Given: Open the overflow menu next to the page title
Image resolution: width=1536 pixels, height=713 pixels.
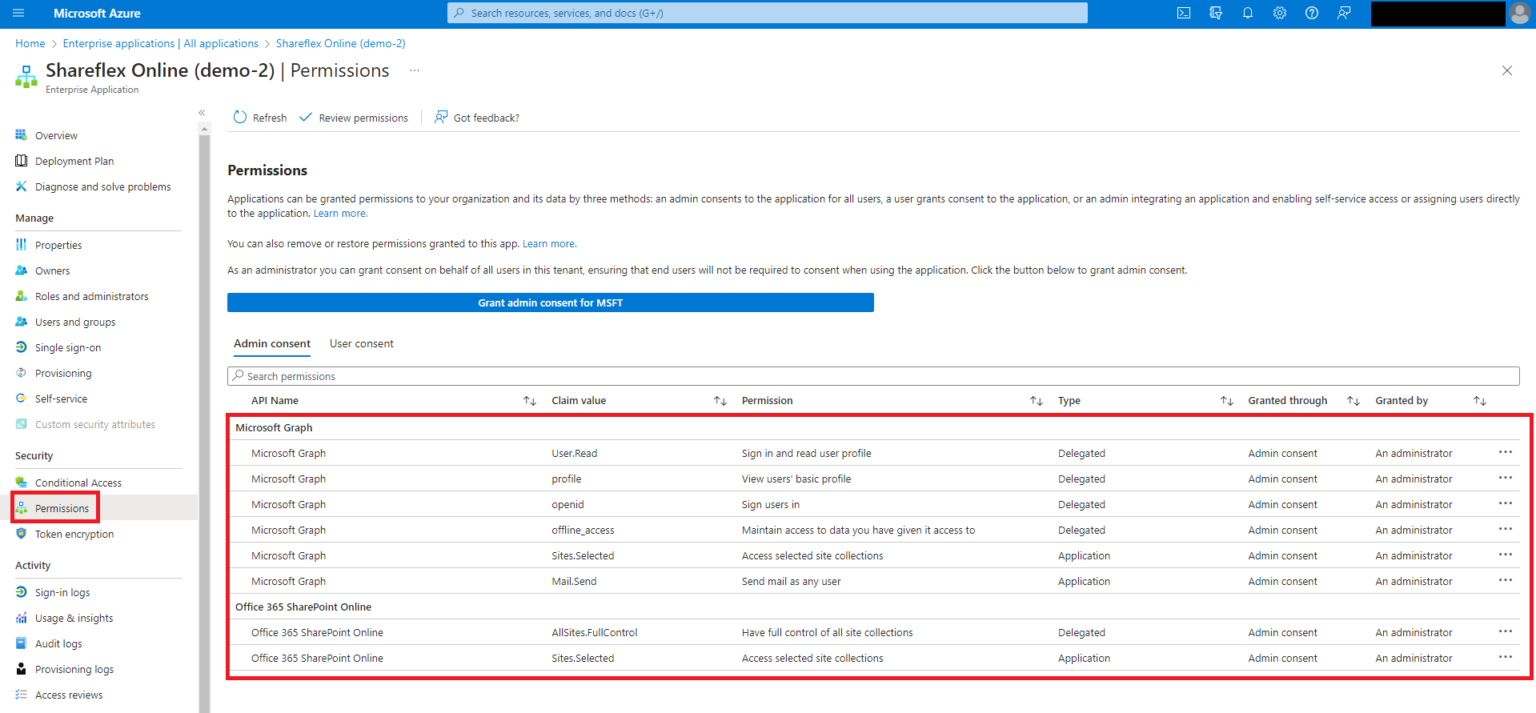Looking at the screenshot, I should tap(414, 72).
